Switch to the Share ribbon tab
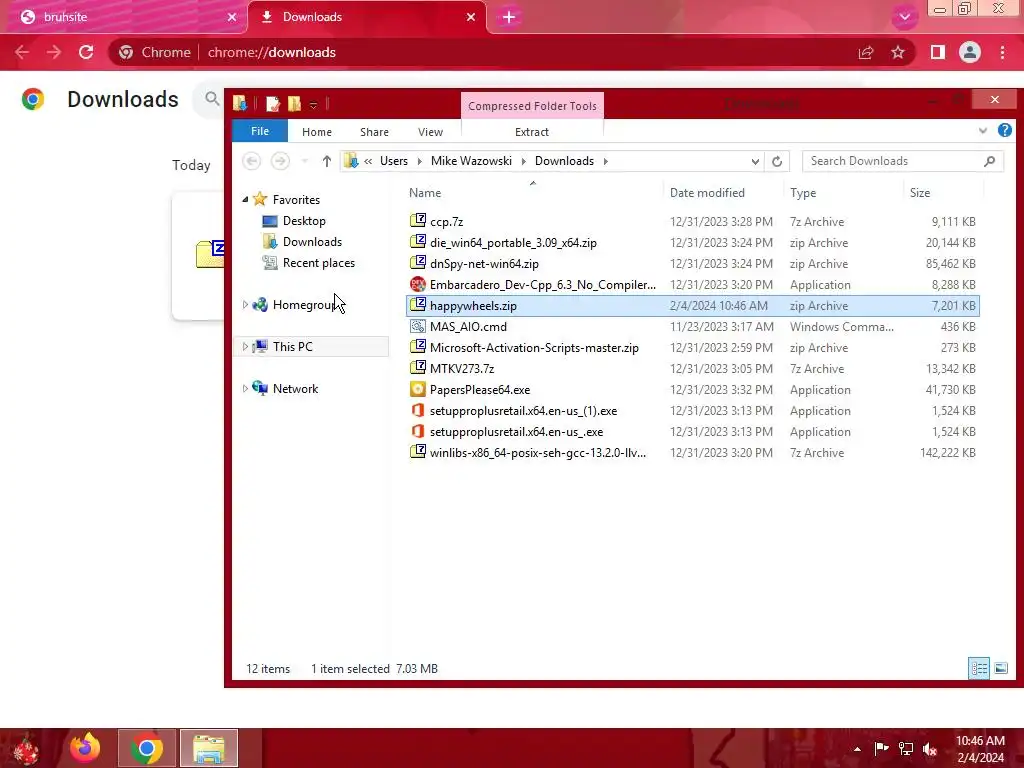Screen dimensions: 1024x768 coord(374,132)
